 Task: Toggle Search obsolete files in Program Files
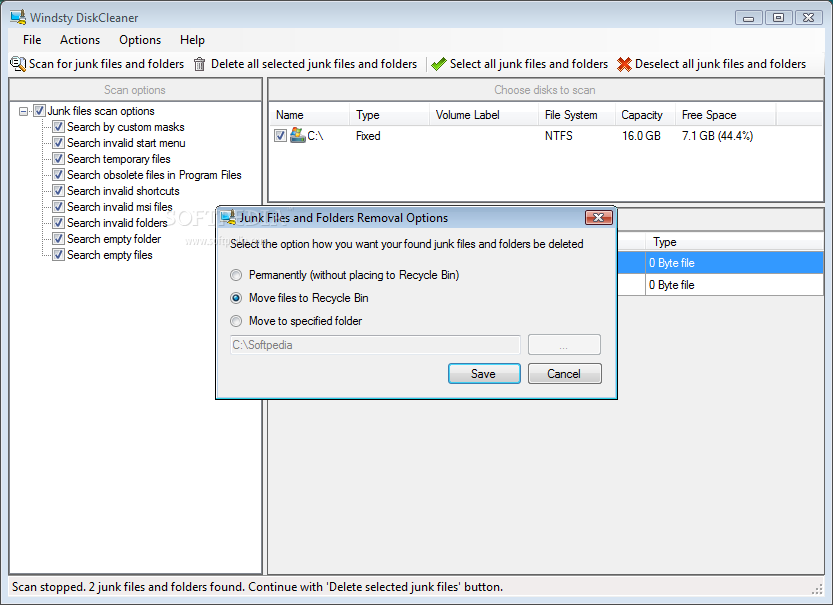pos(58,175)
